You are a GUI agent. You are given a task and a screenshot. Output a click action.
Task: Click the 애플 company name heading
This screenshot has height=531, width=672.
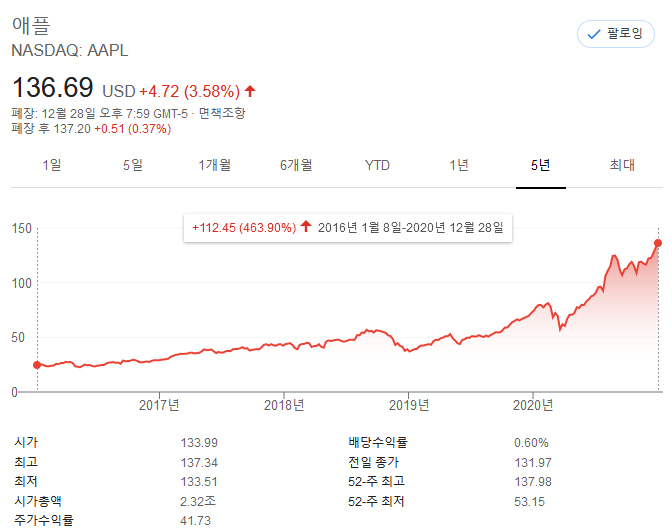(31, 25)
